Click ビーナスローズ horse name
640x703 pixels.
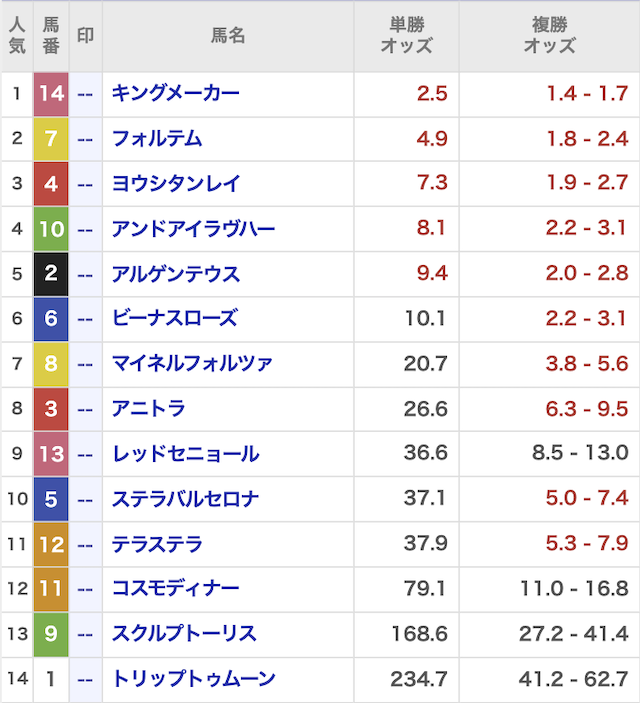coord(175,319)
